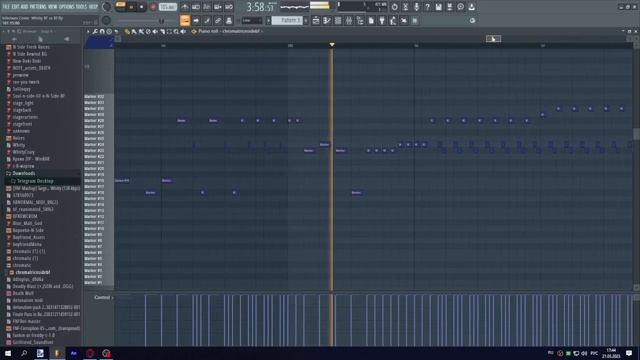Open the Plugin picker plug icon

(x=382, y=20)
